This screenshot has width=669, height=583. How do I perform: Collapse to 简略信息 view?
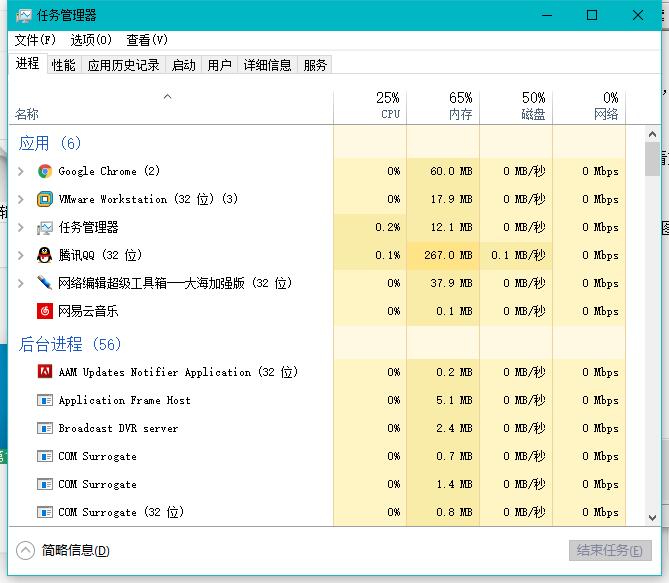[64, 550]
